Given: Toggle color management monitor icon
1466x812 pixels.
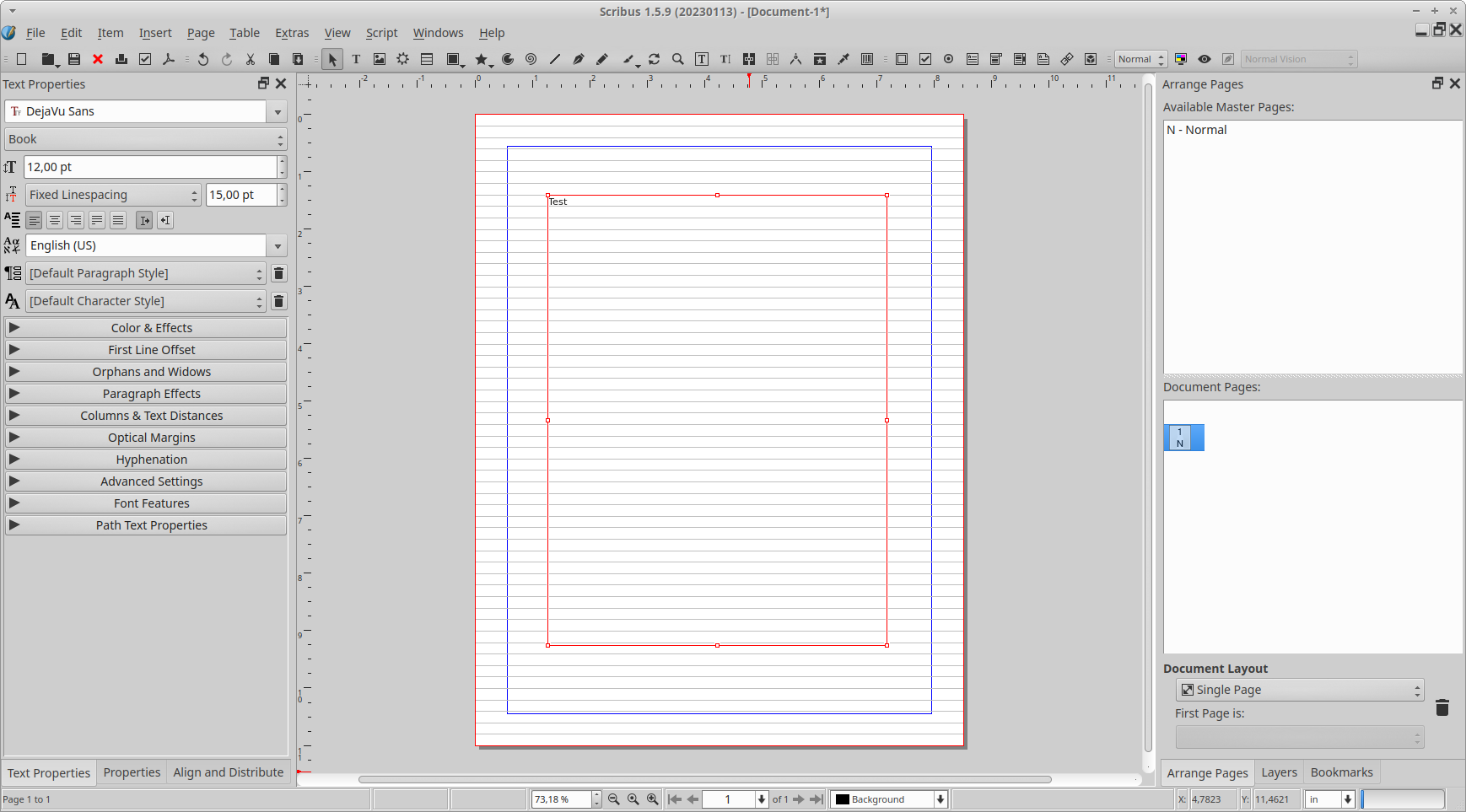Looking at the screenshot, I should tap(1181, 59).
